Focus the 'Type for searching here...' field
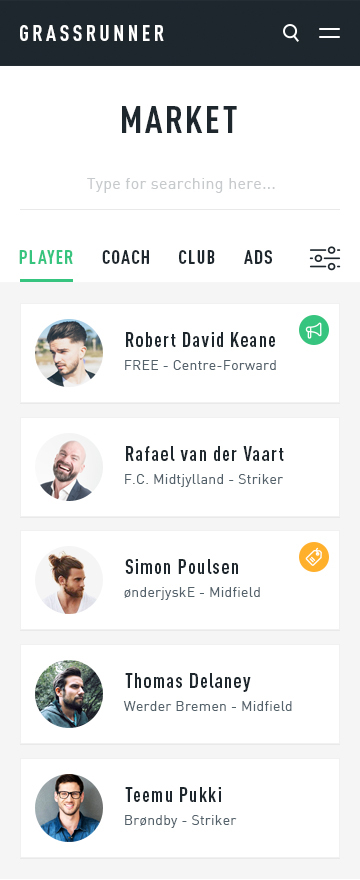This screenshot has width=360, height=880. (180, 184)
